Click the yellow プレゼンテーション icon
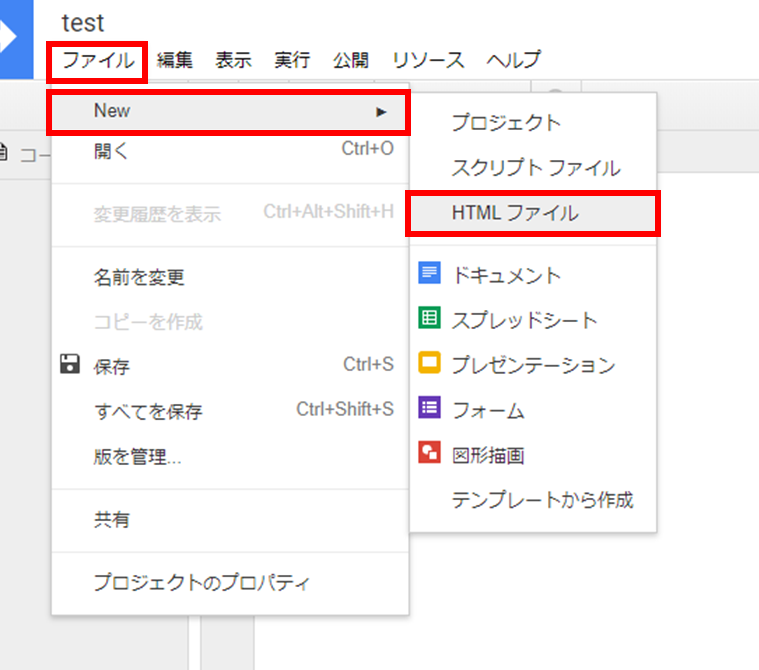This screenshot has height=670, width=759. (429, 363)
